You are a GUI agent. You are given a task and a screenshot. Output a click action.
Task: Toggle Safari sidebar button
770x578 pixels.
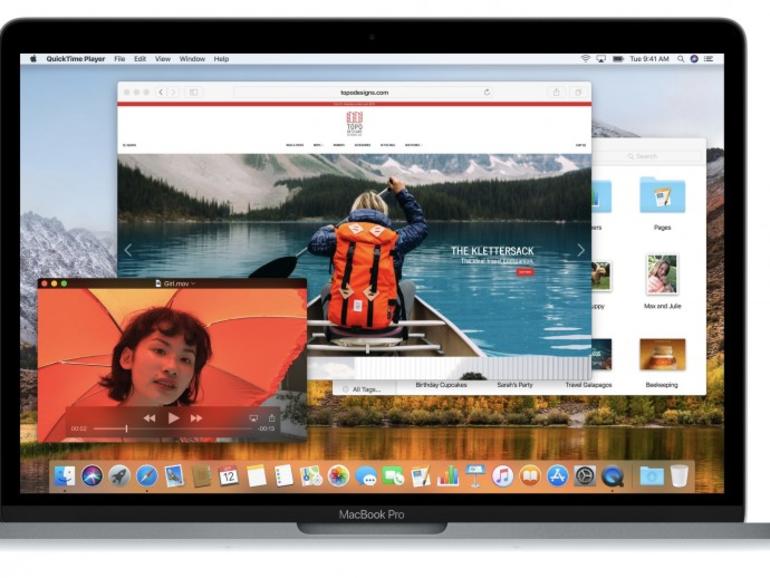193,92
